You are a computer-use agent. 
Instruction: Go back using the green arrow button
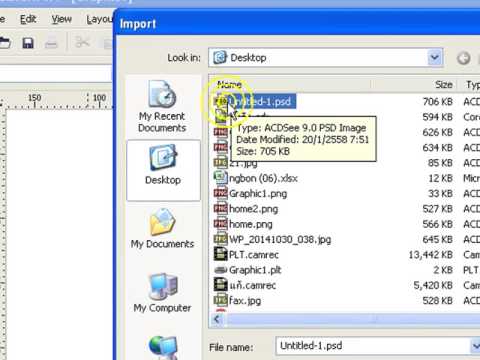[463, 58]
